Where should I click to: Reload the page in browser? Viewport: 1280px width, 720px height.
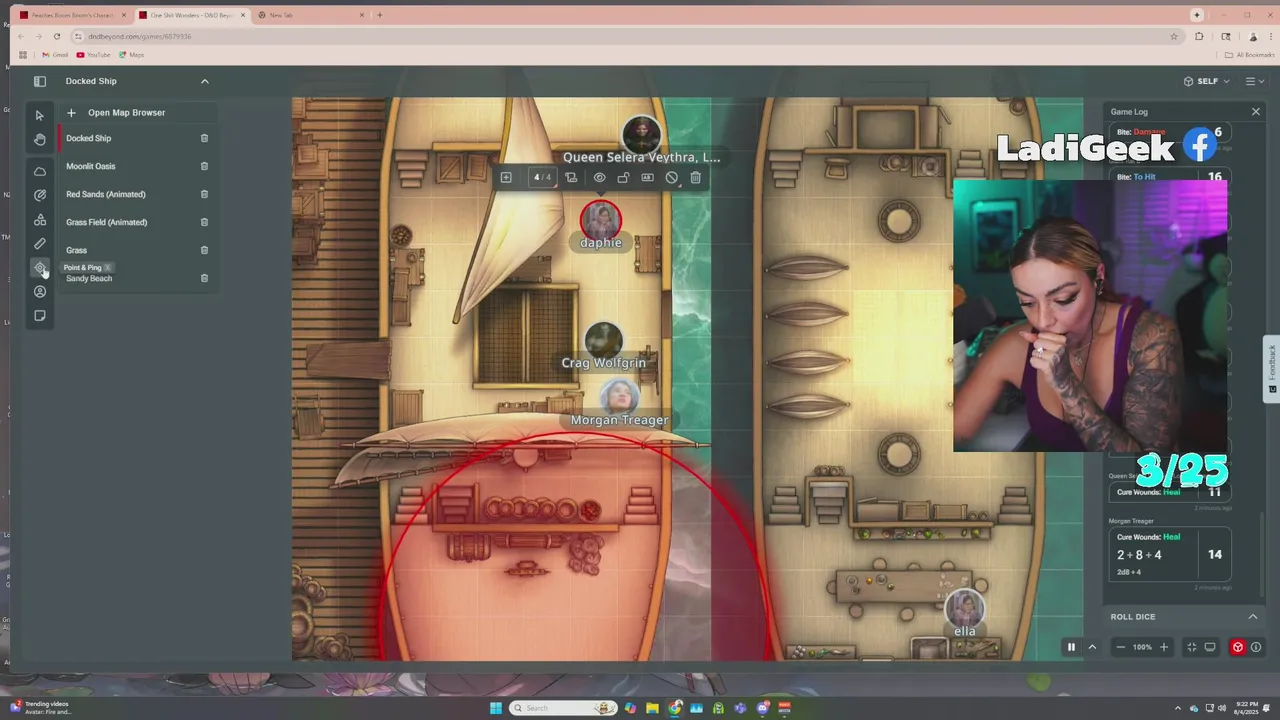click(x=57, y=36)
